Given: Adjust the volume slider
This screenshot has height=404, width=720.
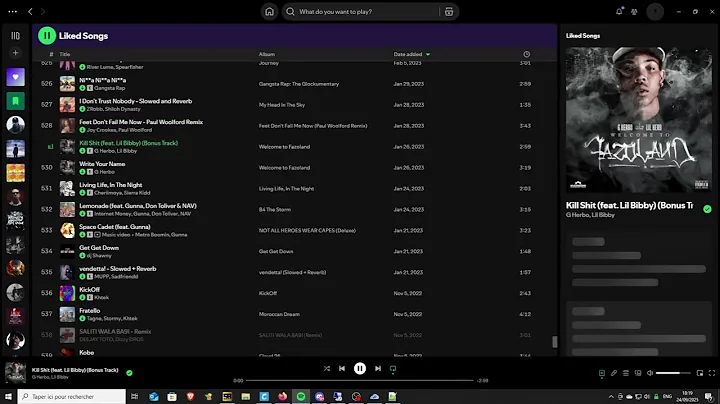Looking at the screenshot, I should click(x=673, y=373).
